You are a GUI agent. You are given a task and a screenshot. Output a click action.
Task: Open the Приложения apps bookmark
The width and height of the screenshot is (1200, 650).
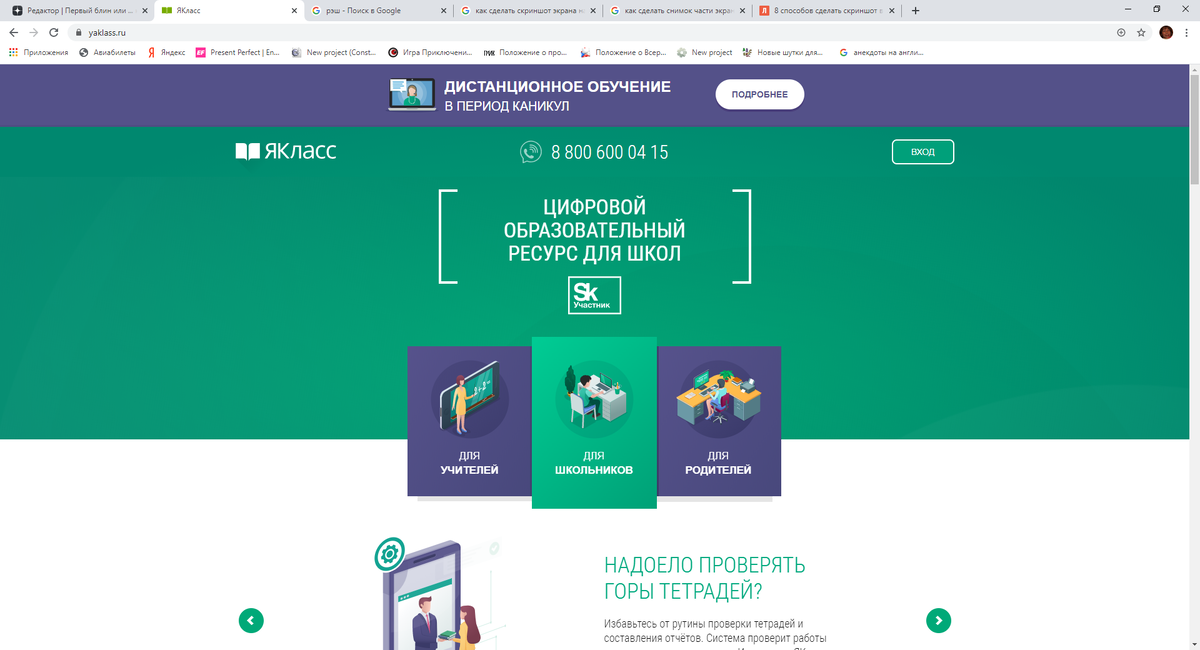pyautogui.click(x=39, y=52)
